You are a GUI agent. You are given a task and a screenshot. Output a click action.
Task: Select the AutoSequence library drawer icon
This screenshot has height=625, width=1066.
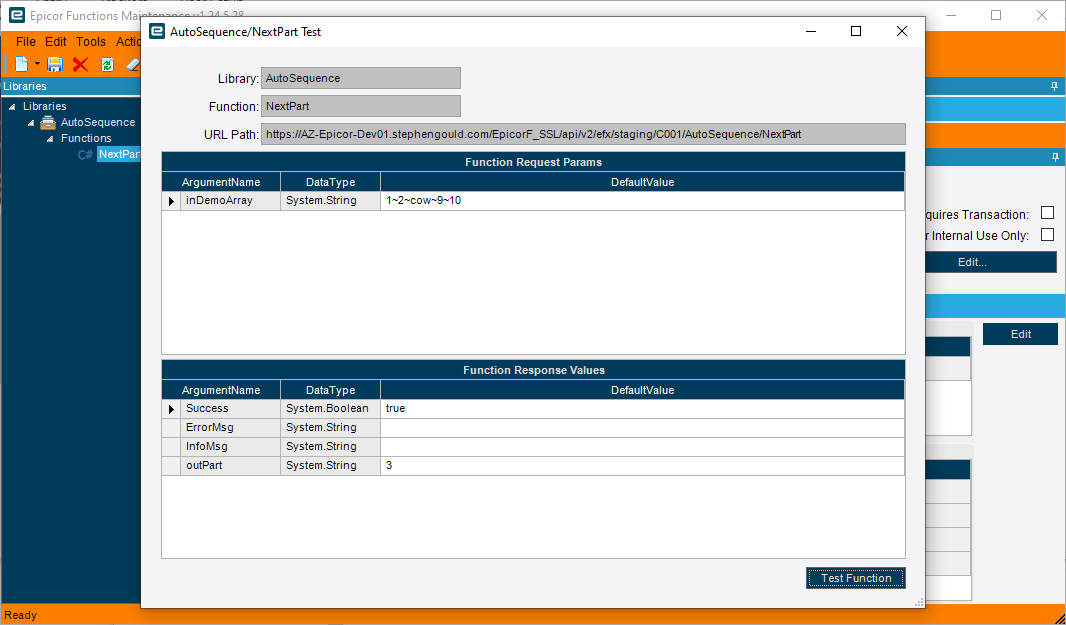(x=48, y=122)
